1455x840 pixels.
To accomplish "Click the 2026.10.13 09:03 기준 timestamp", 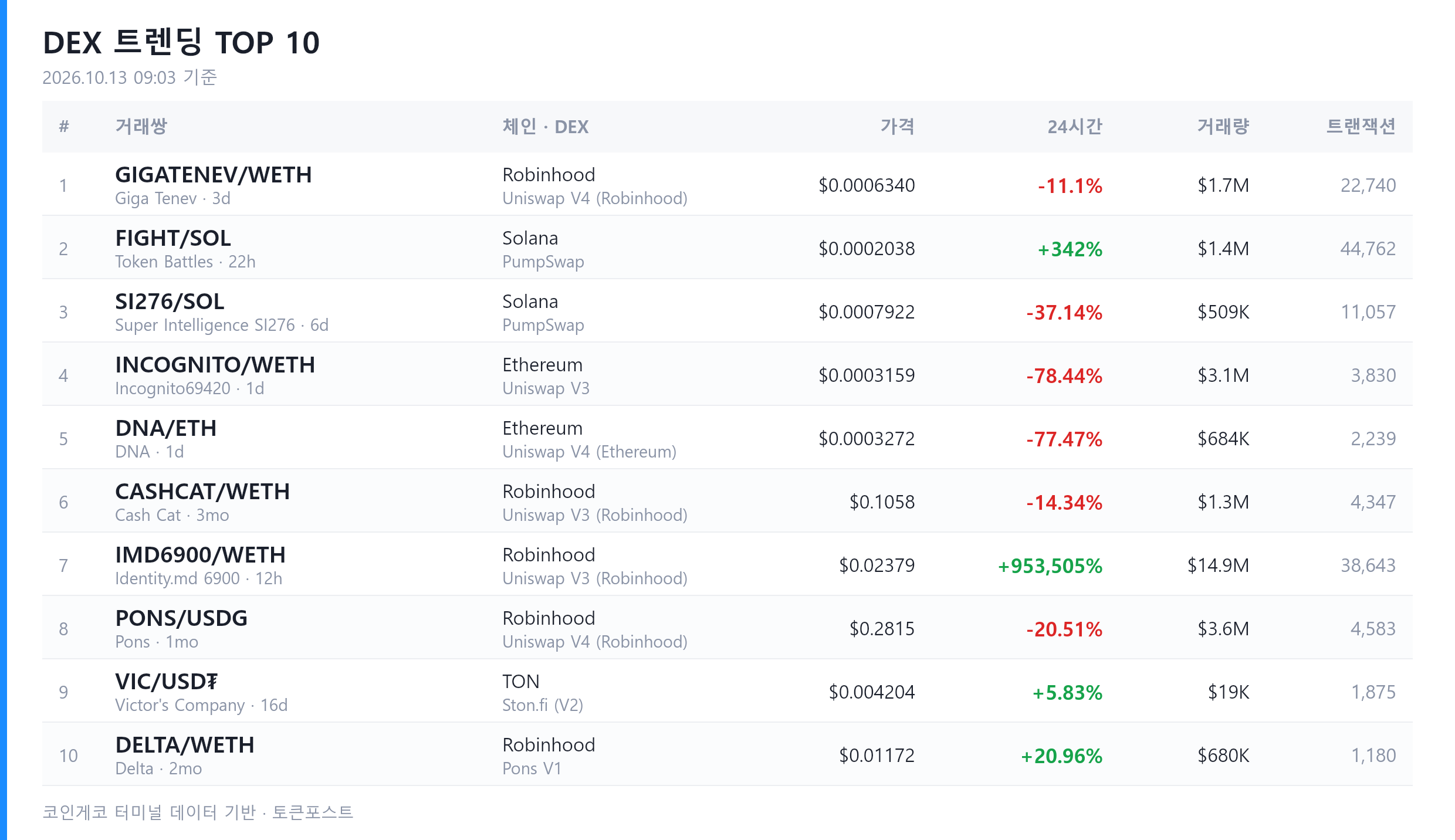I will pos(130,77).
